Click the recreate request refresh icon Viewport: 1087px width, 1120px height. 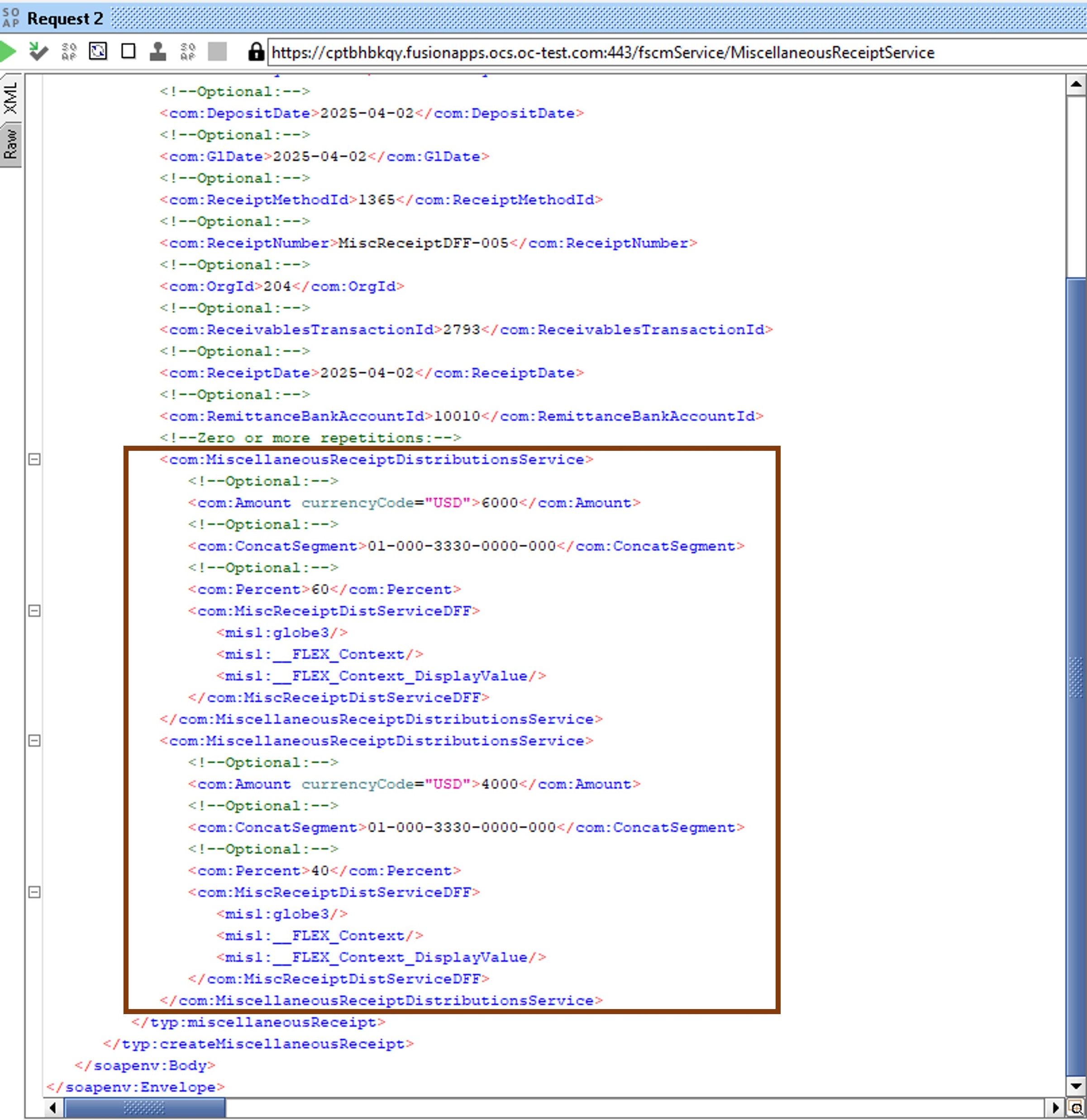pyautogui.click(x=98, y=52)
